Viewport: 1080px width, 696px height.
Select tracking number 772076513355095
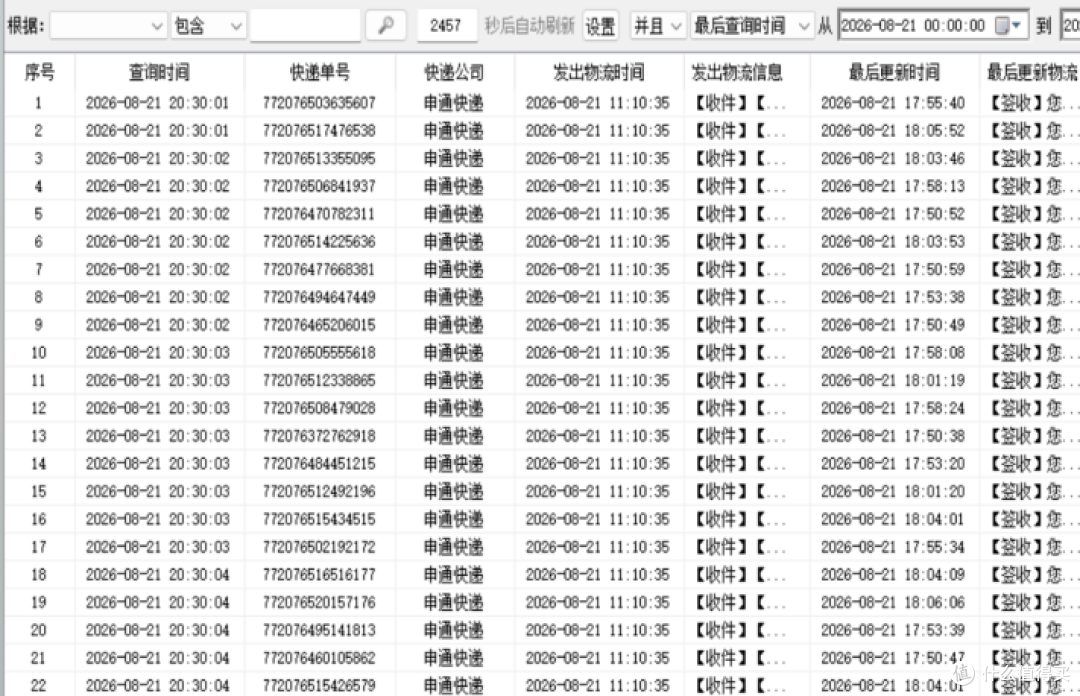pyautogui.click(x=319, y=158)
